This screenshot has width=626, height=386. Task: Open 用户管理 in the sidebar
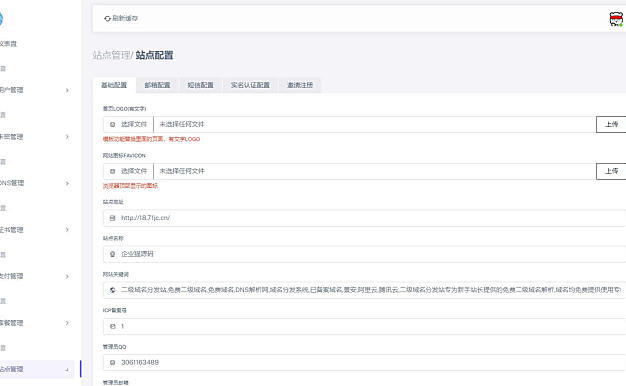tap(12, 90)
